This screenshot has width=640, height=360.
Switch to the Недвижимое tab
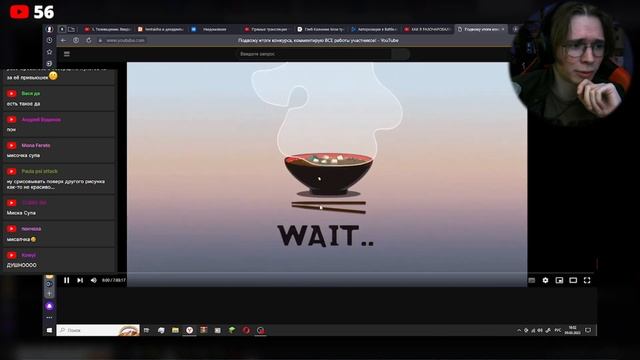pos(214,29)
